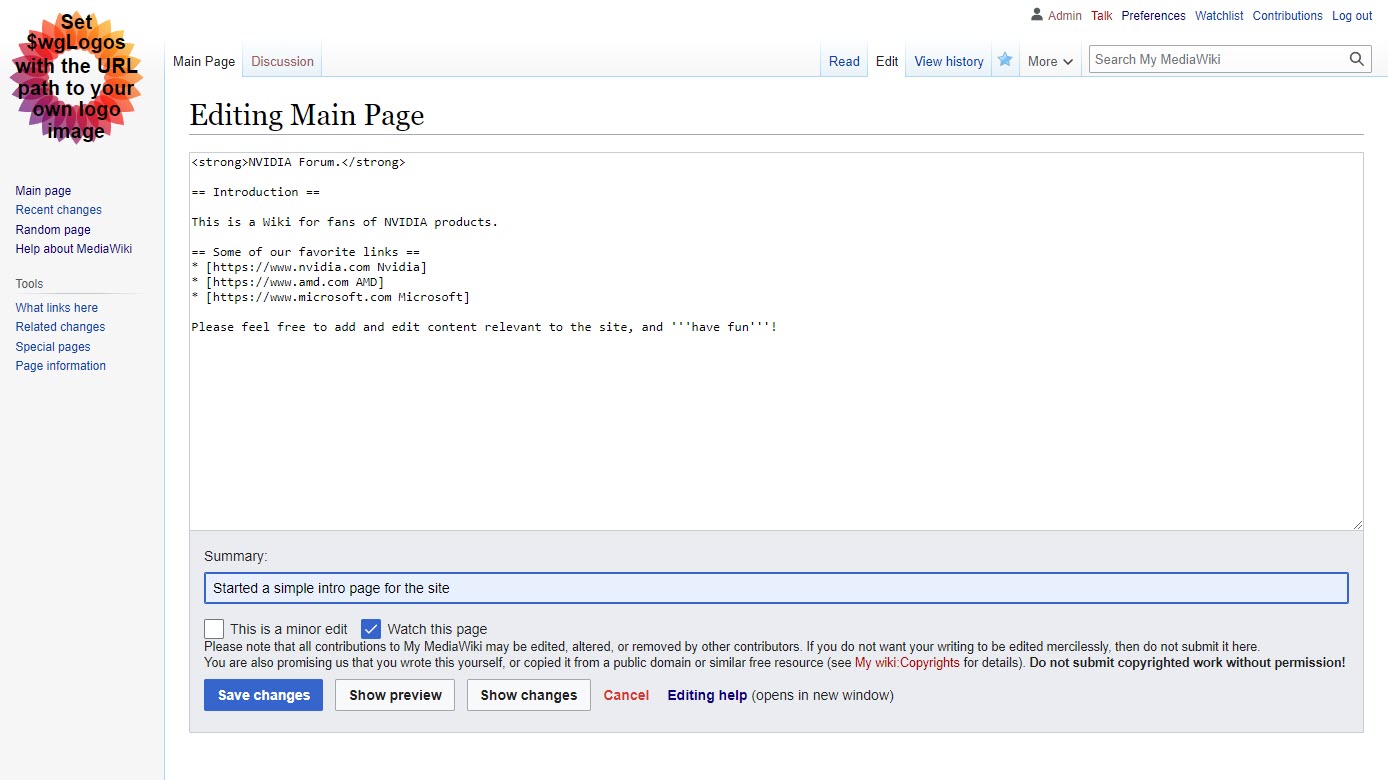This screenshot has height=780, width=1388.
Task: Open the View history tab
Action: pyautogui.click(x=949, y=61)
